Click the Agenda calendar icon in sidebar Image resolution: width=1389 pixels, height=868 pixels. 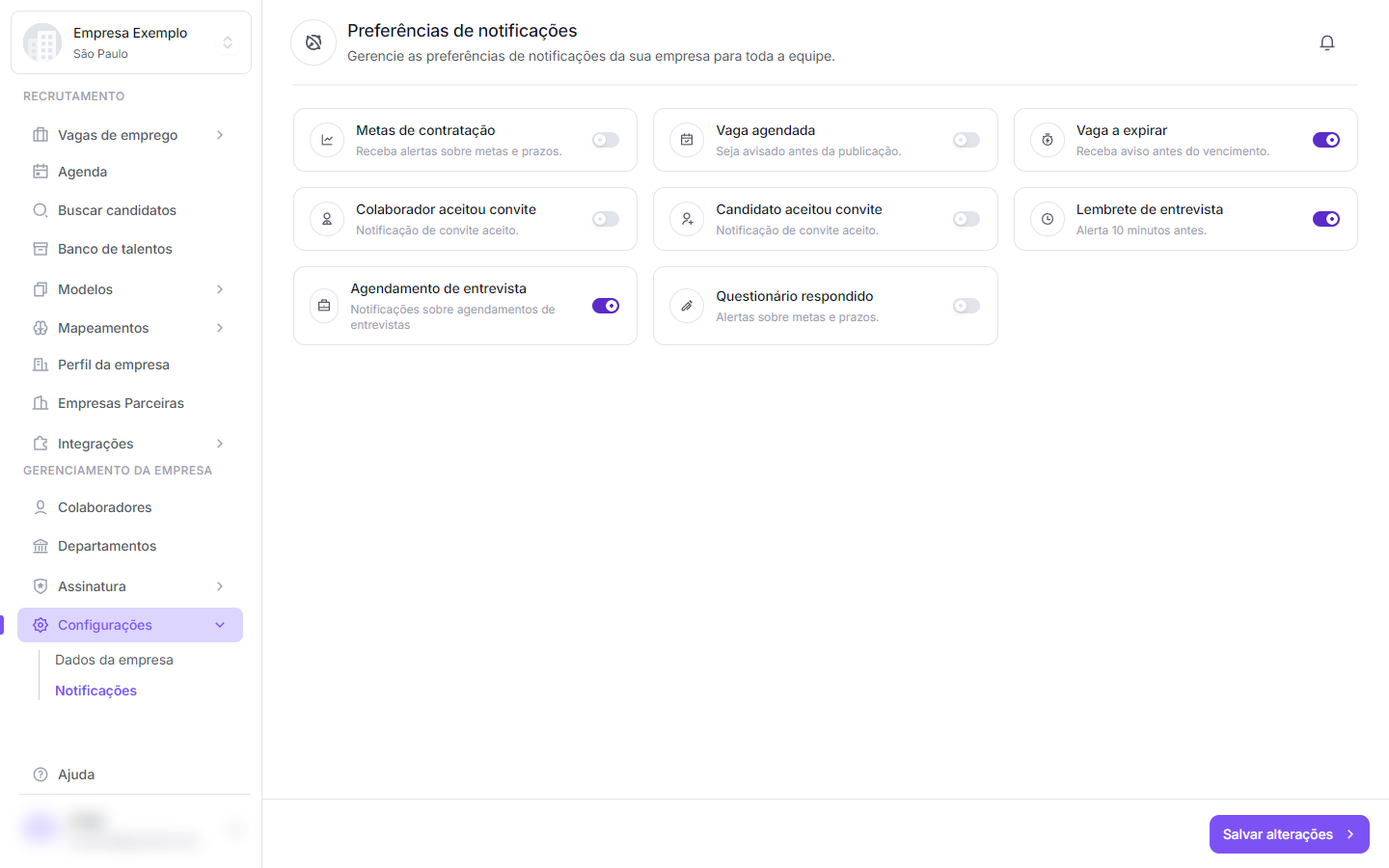(41, 172)
